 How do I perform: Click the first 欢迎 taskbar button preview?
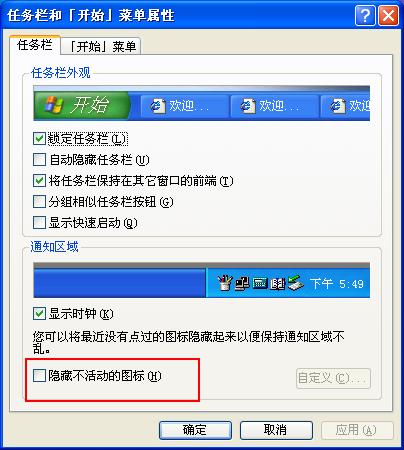coord(185,106)
